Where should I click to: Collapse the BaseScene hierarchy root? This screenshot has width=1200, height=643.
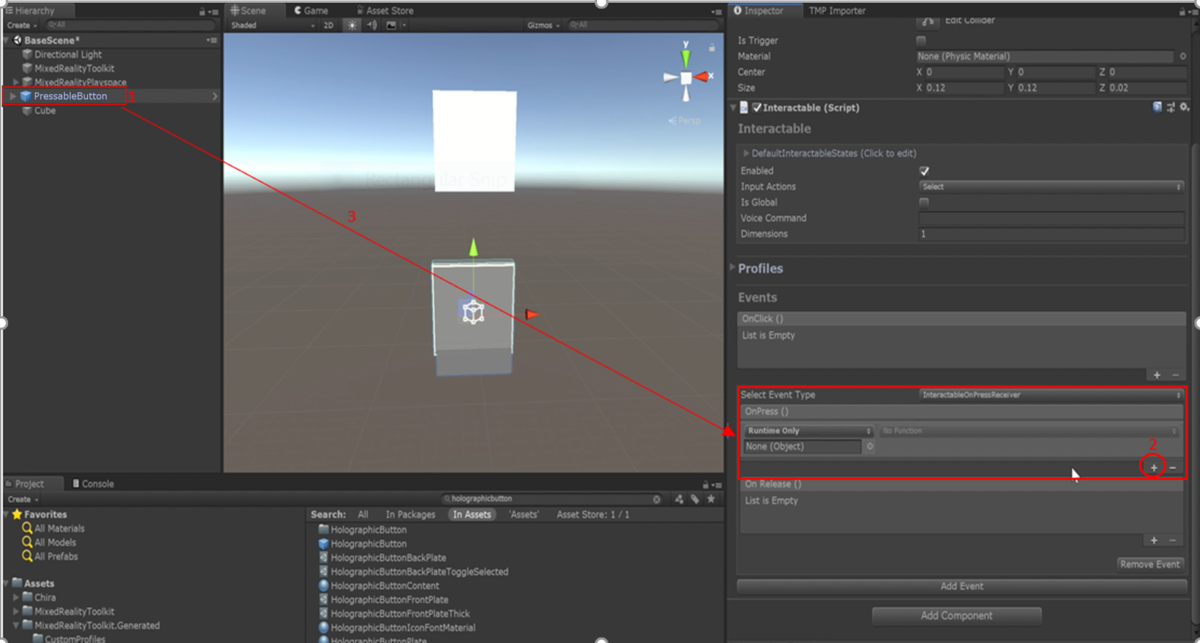tap(8, 40)
